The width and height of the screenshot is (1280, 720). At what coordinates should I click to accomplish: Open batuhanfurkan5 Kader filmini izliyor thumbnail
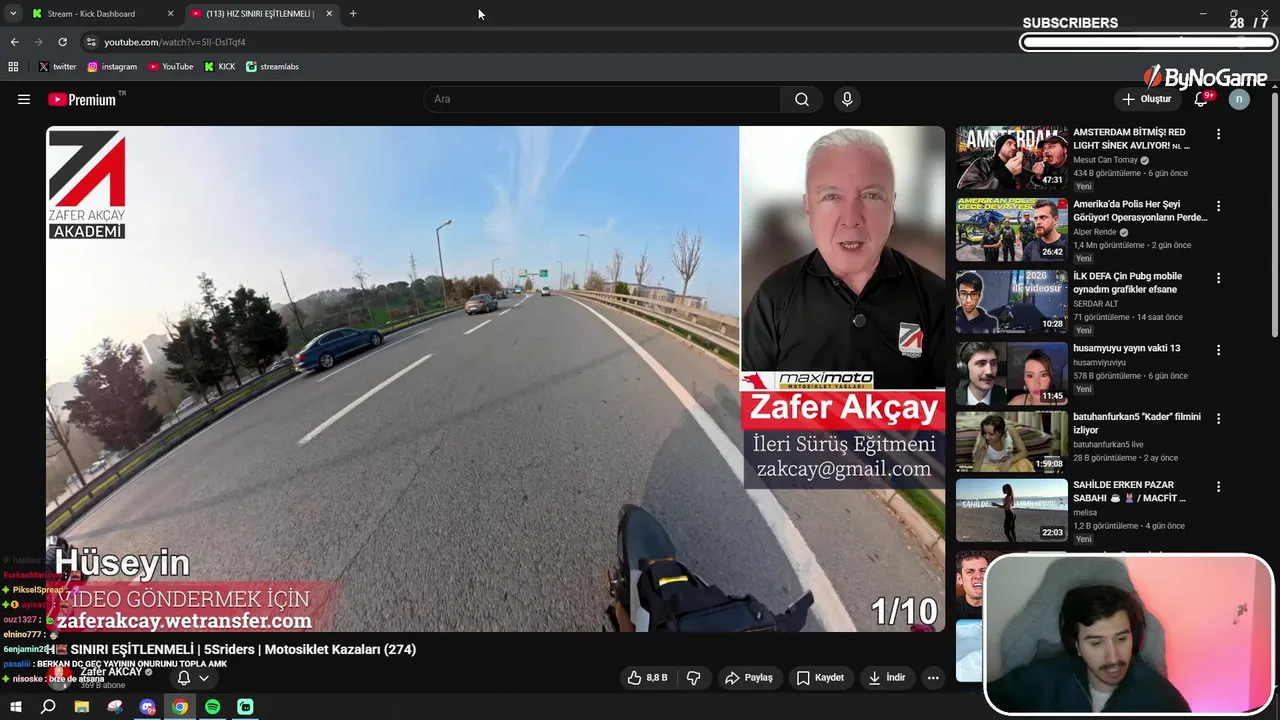pyautogui.click(x=1012, y=441)
